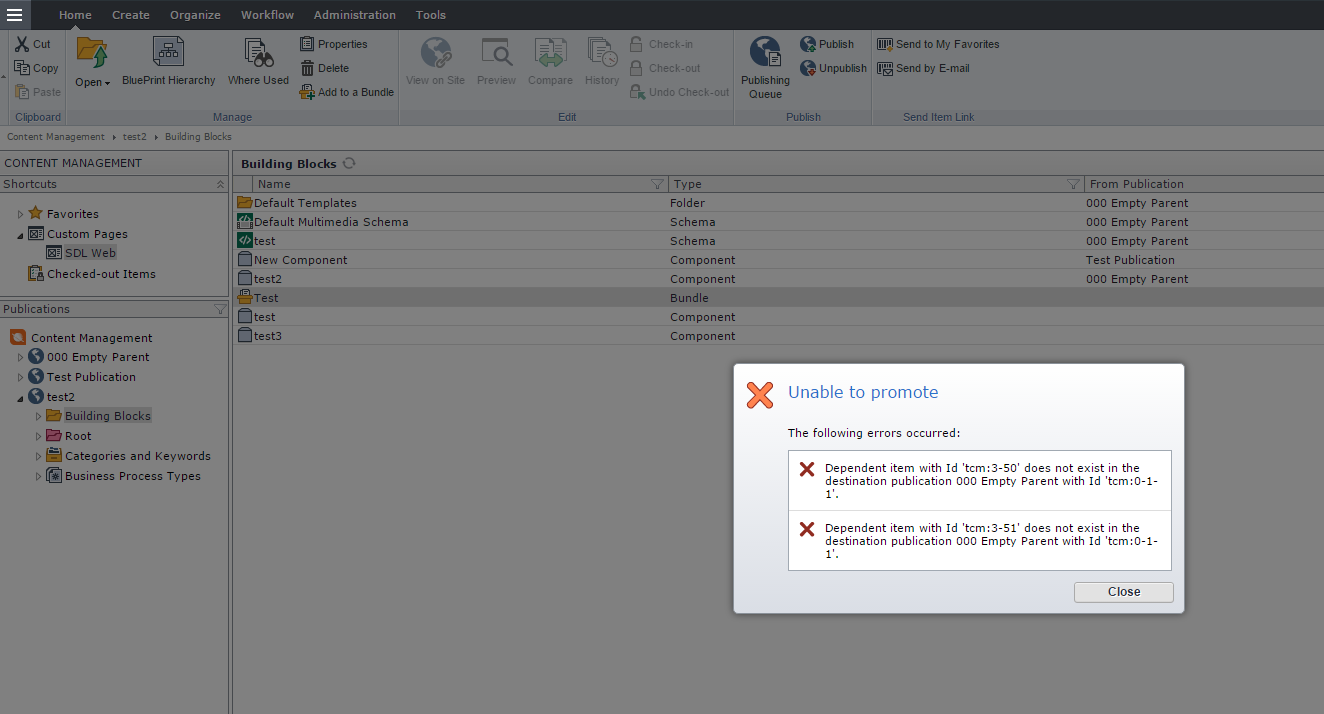The width and height of the screenshot is (1324, 714).
Task: Switch to the Workflow ribbon tab
Action: click(267, 15)
